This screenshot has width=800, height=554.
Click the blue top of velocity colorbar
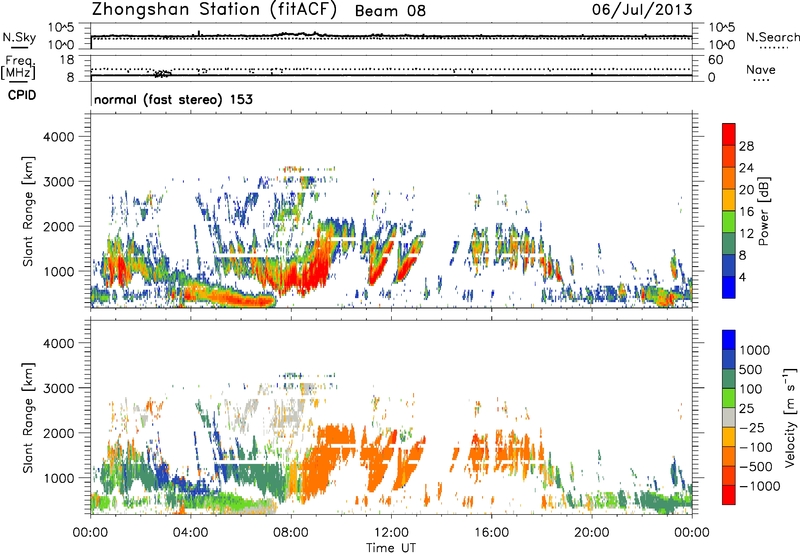(x=729, y=340)
